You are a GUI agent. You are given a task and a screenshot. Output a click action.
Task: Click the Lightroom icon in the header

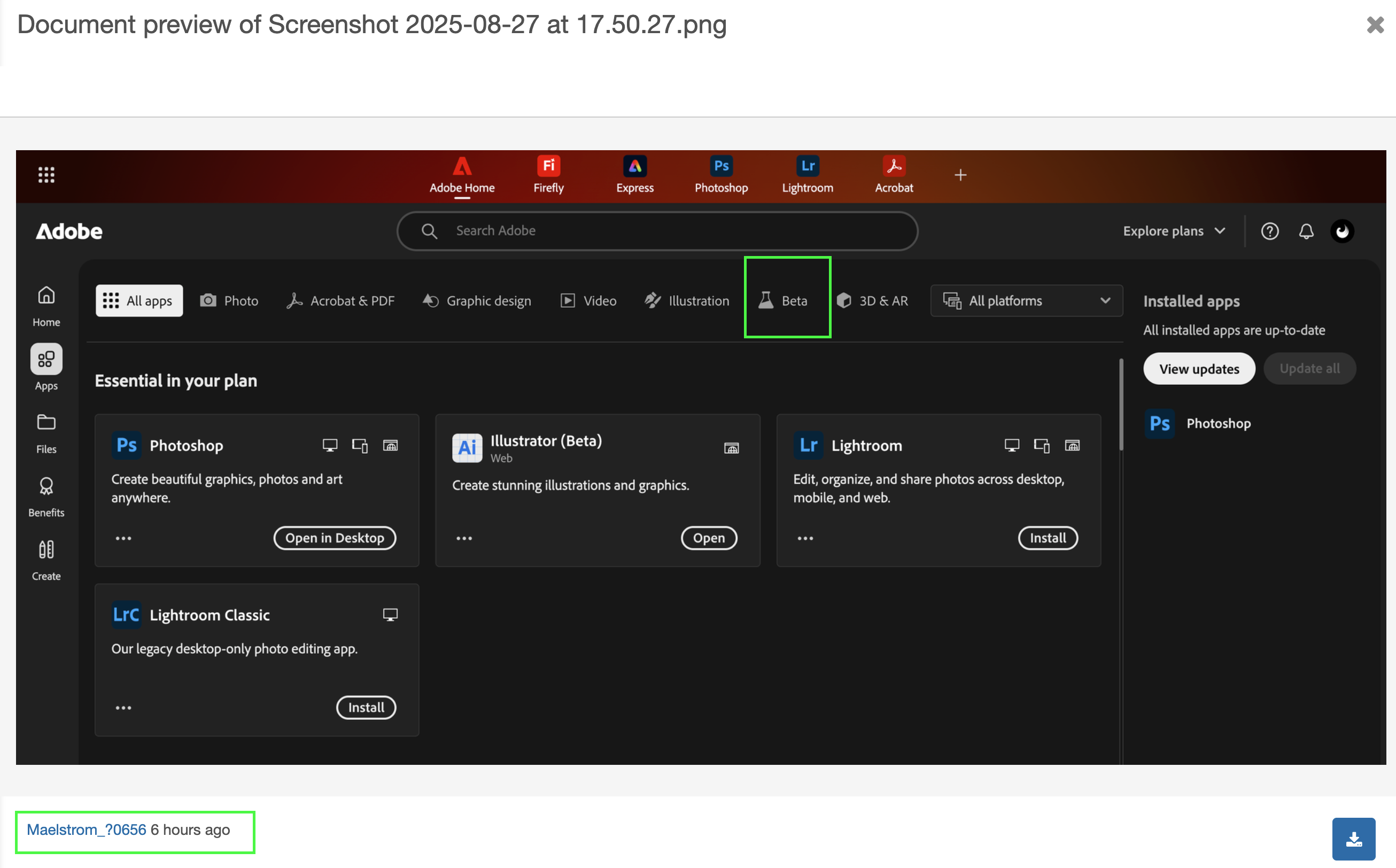pos(807,174)
